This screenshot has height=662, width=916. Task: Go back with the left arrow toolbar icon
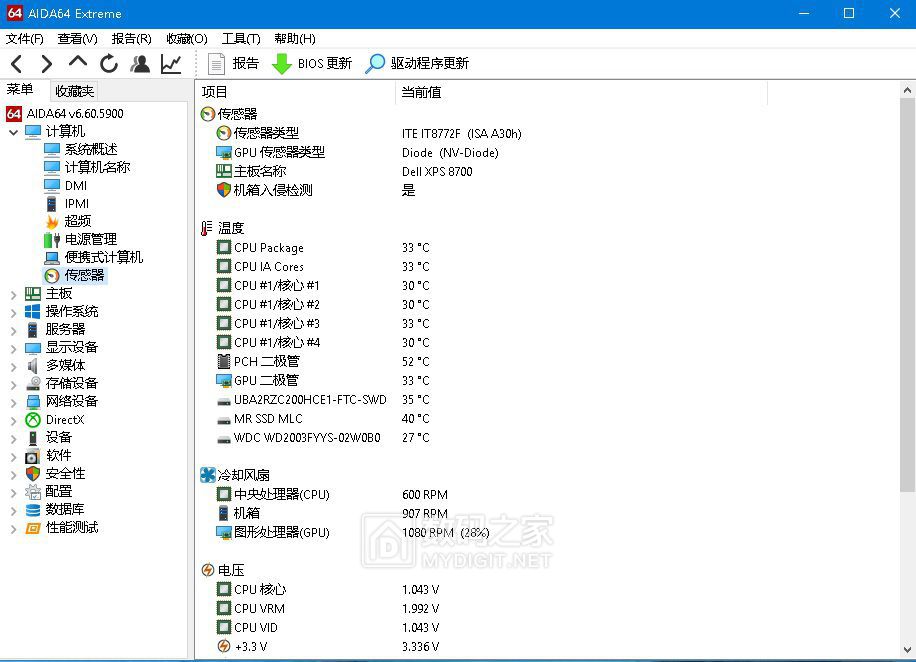click(x=16, y=63)
